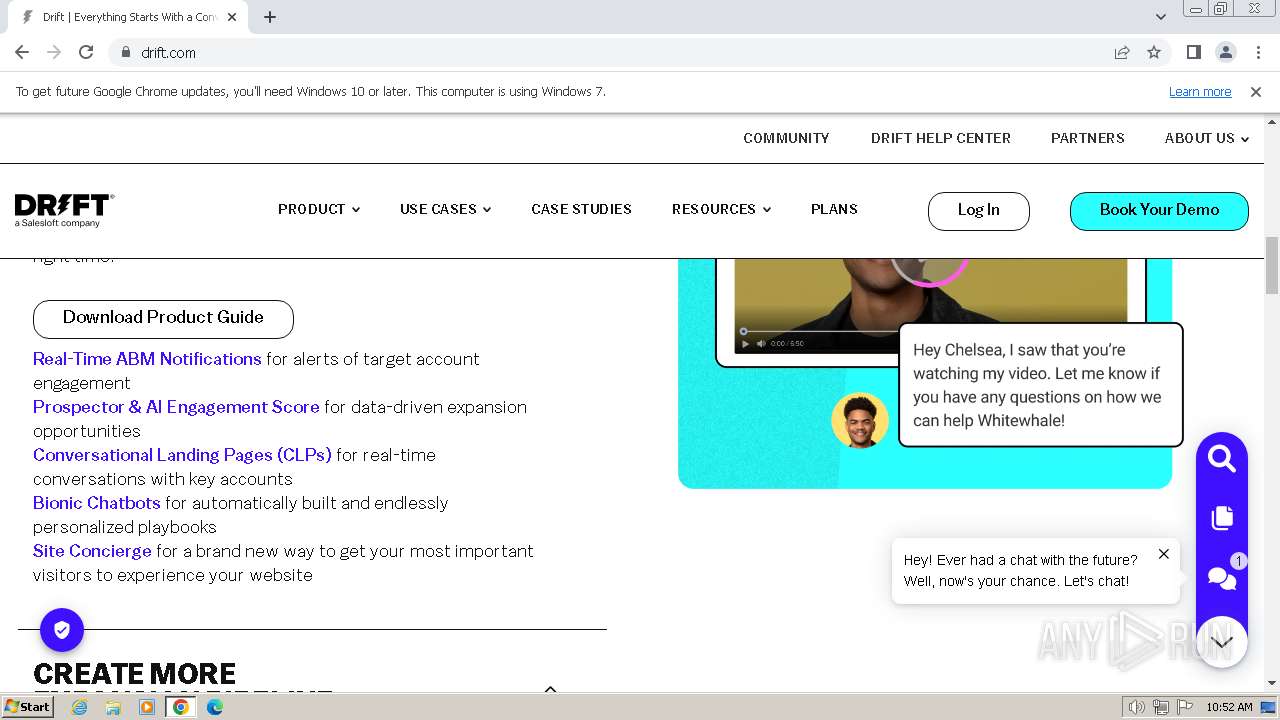
Task: Open Real-Time ABM Notifications link
Action: [x=147, y=359]
